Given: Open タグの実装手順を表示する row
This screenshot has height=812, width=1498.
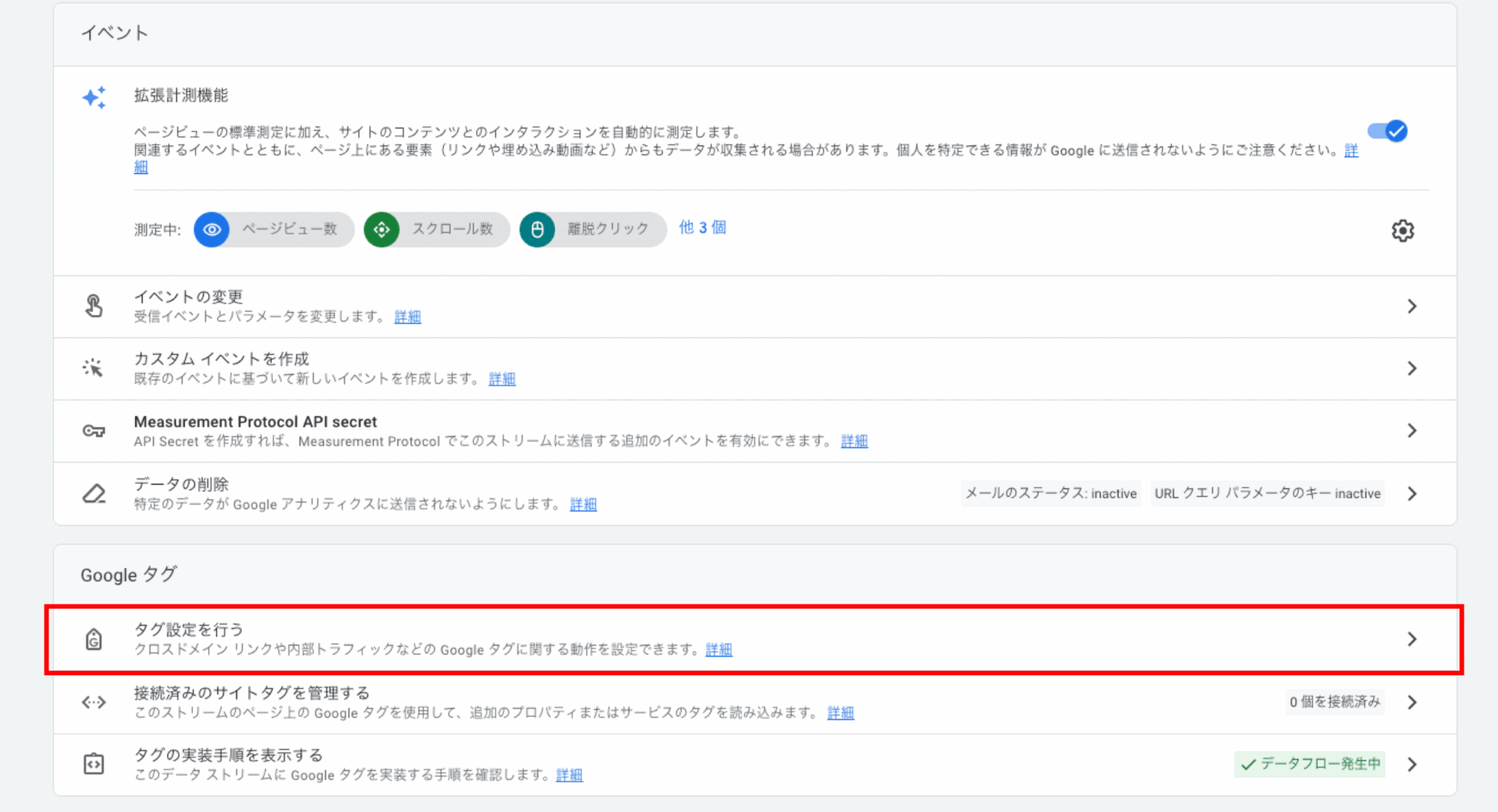Looking at the screenshot, I should pyautogui.click(x=754, y=765).
